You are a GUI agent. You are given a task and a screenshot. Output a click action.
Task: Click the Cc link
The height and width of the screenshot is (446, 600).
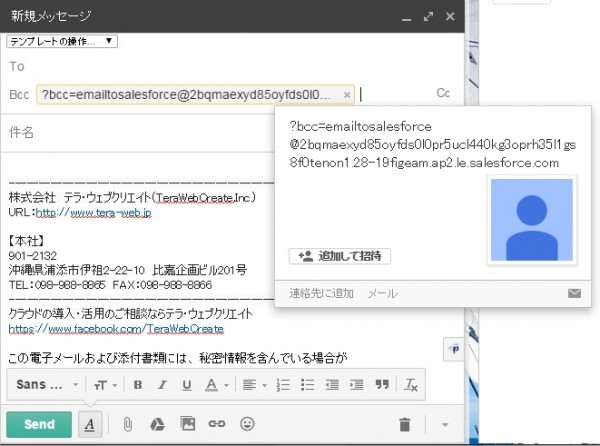click(x=443, y=93)
